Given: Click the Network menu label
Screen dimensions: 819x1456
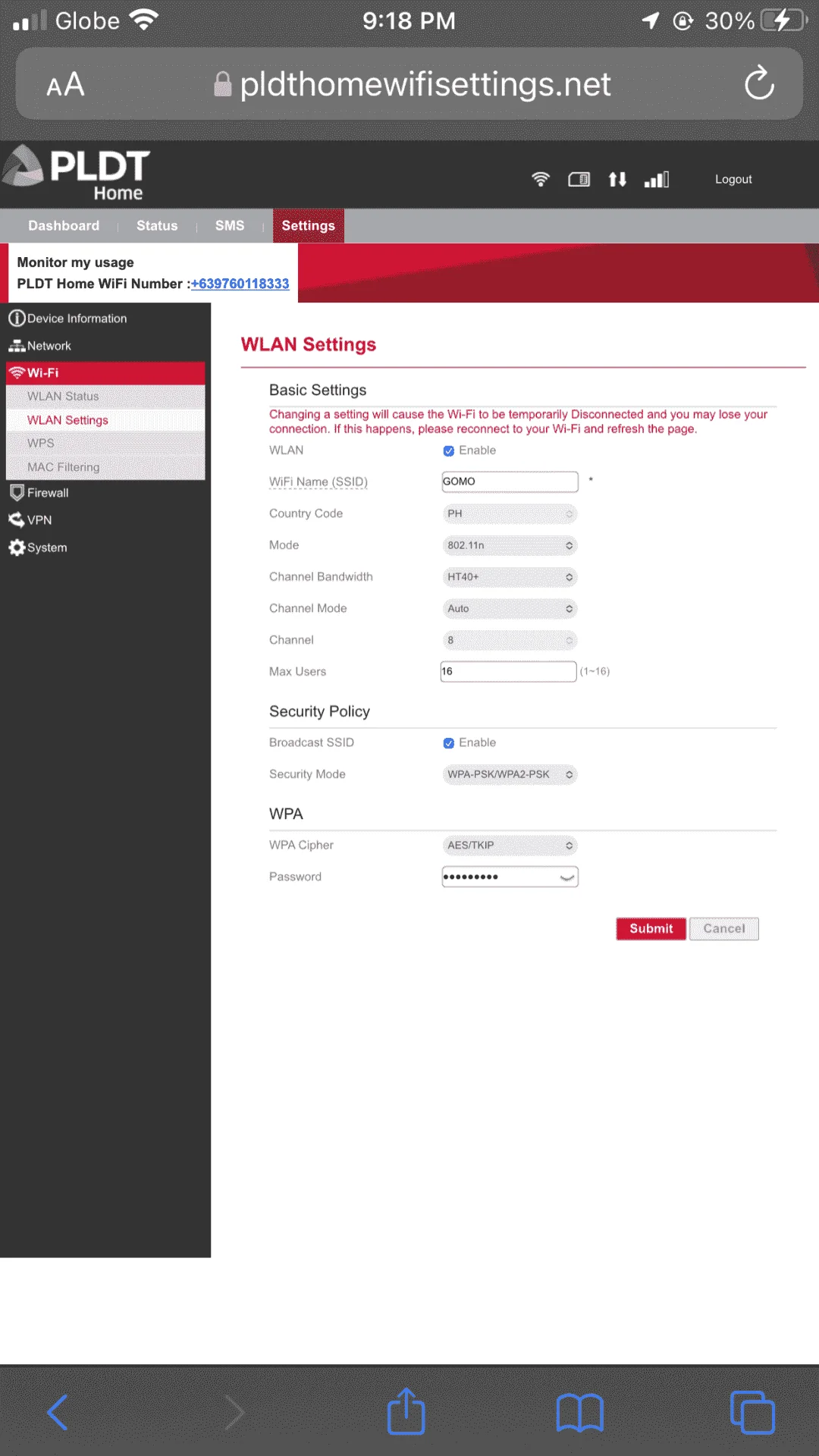Looking at the screenshot, I should 49,346.
